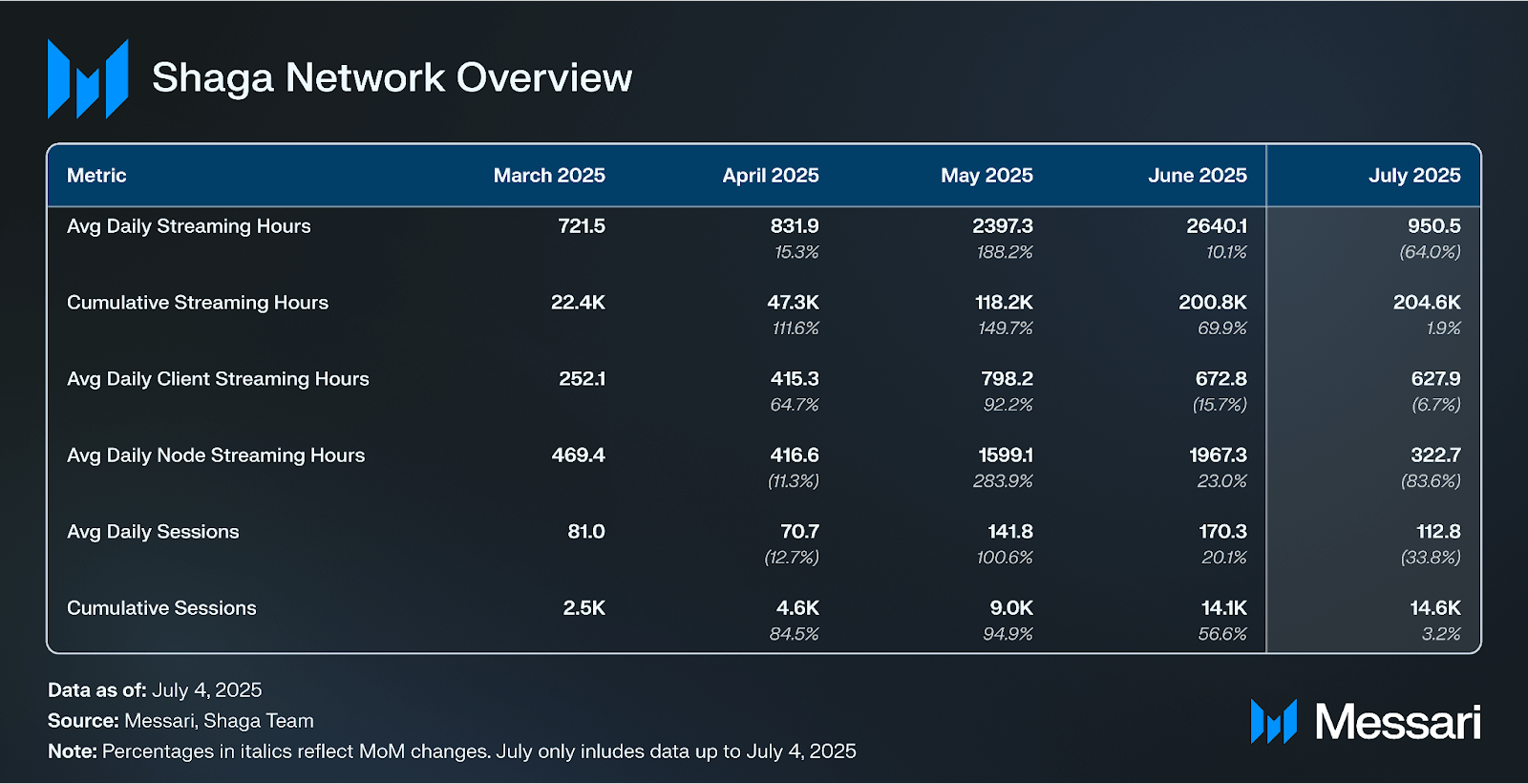Click the sessions value 81.0

pos(586,532)
